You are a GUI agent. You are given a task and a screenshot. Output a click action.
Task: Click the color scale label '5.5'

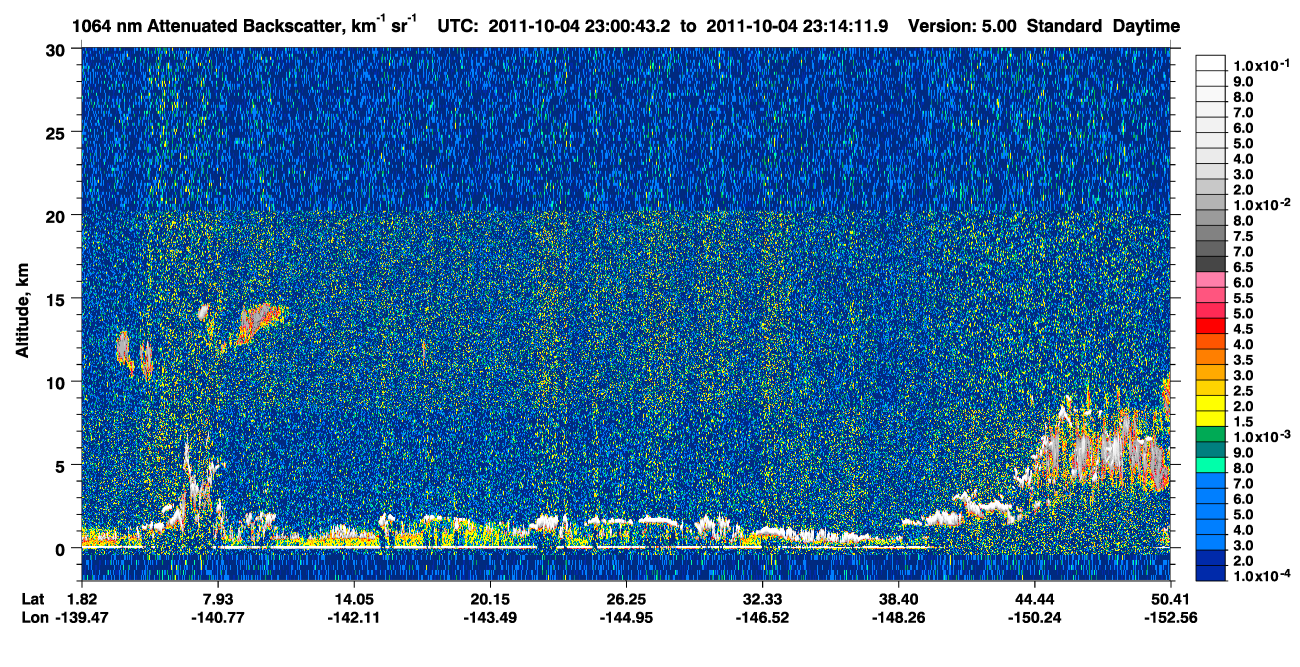1244,298
